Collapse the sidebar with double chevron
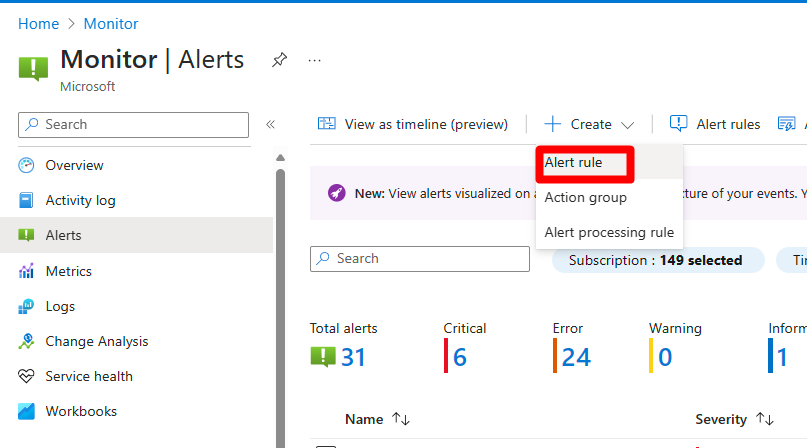Screen dimensions: 807x448 270,125
